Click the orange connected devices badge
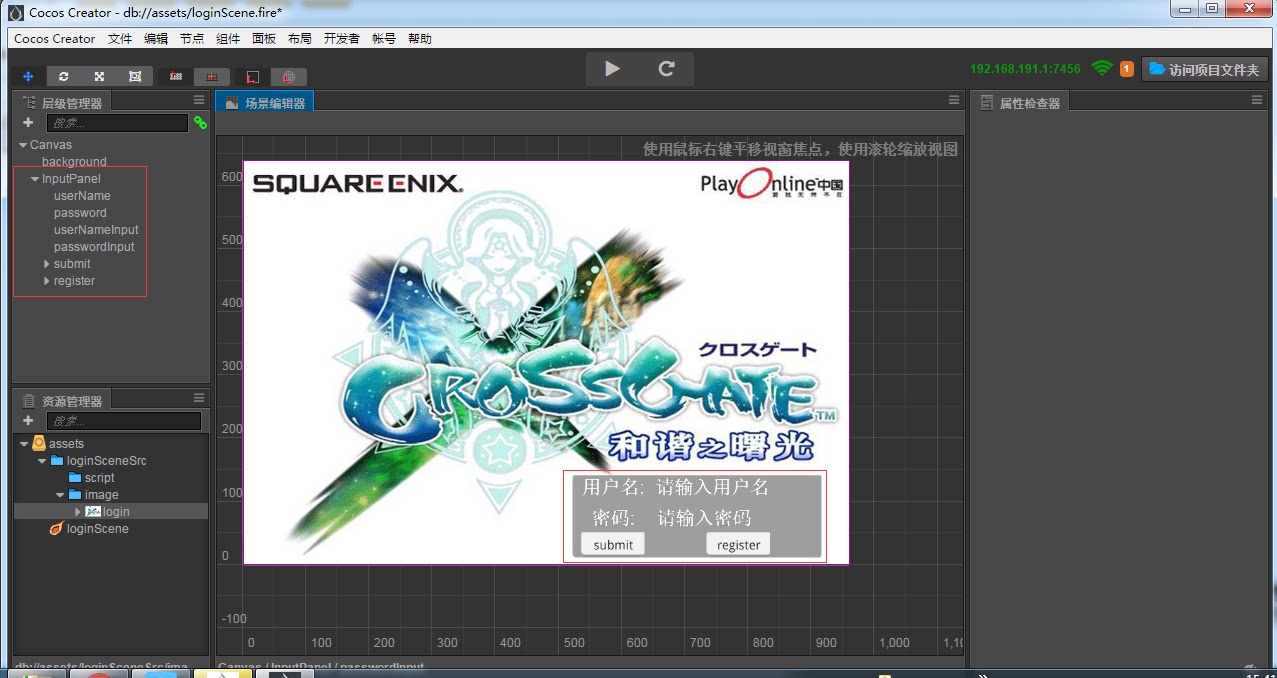Screen dimensions: 1277x678 click(x=1126, y=69)
